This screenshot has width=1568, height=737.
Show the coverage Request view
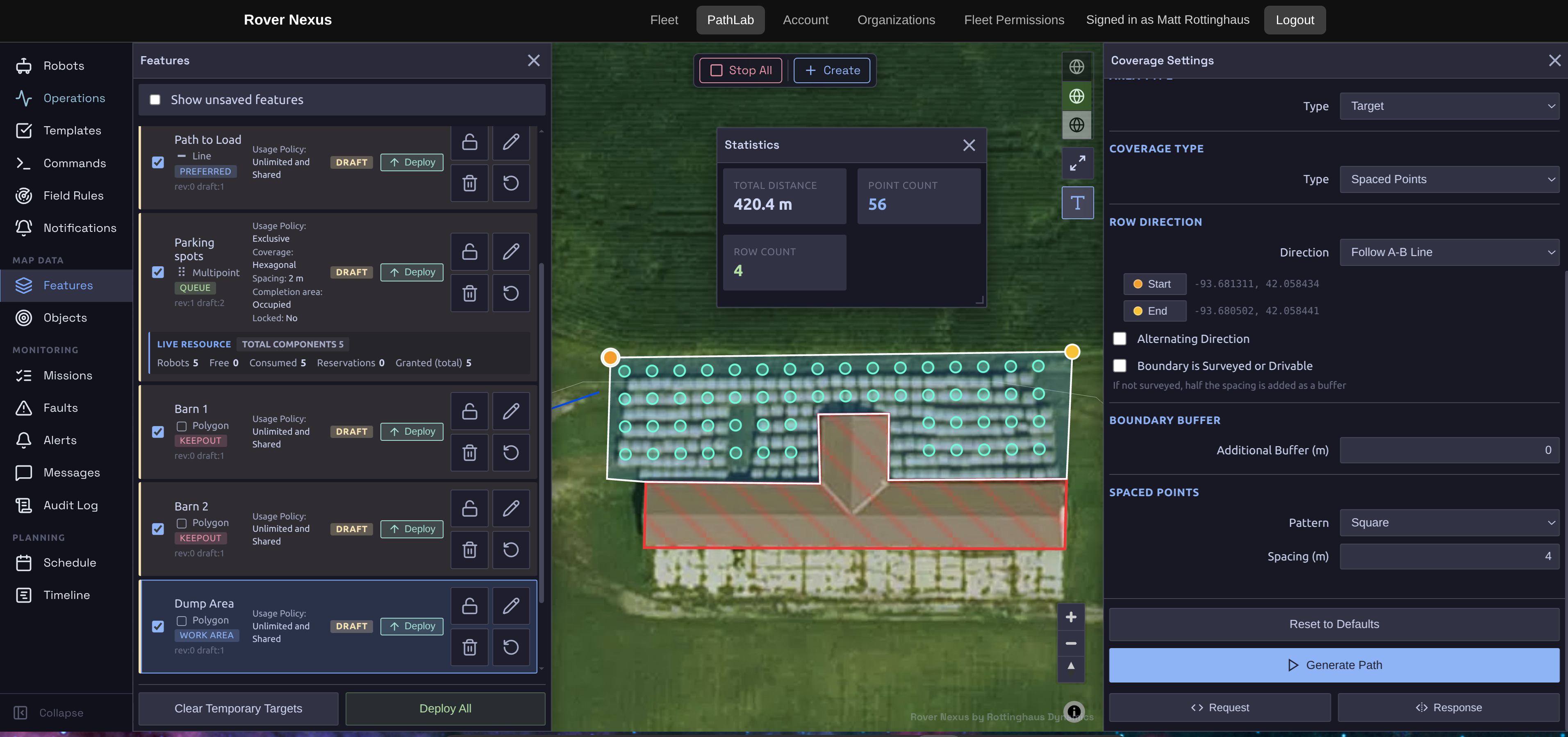(1219, 708)
